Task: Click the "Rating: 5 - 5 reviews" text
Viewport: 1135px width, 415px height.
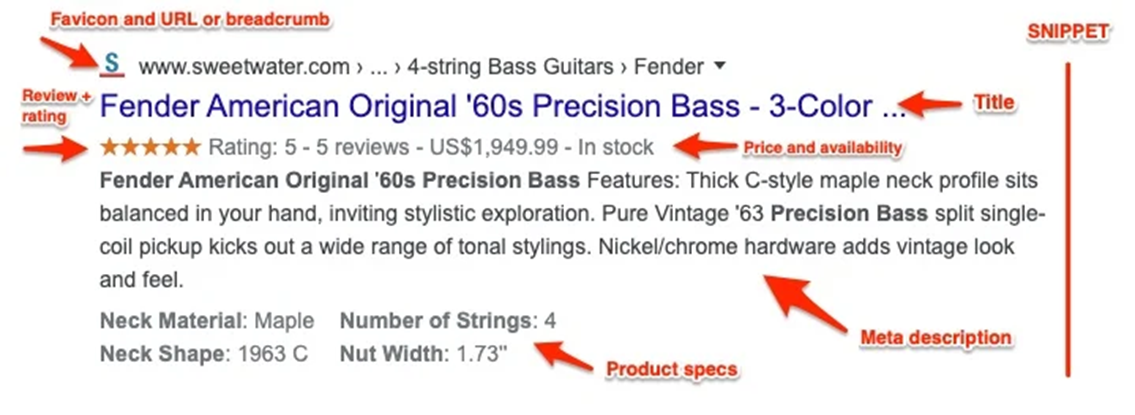Action: pos(308,148)
